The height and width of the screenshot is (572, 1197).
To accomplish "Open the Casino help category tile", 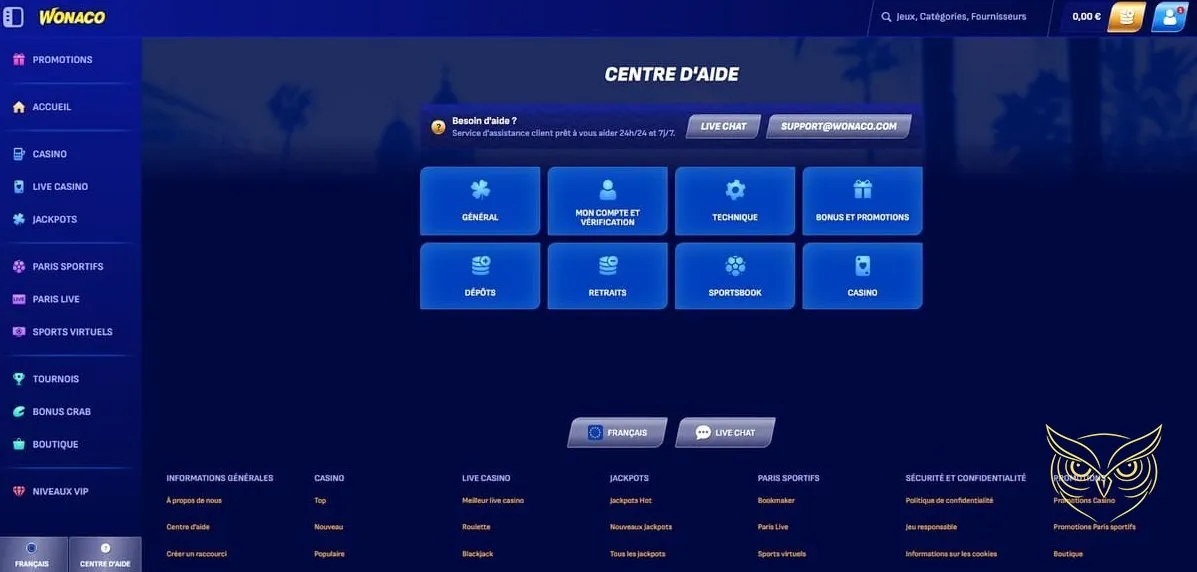I will click(x=863, y=276).
